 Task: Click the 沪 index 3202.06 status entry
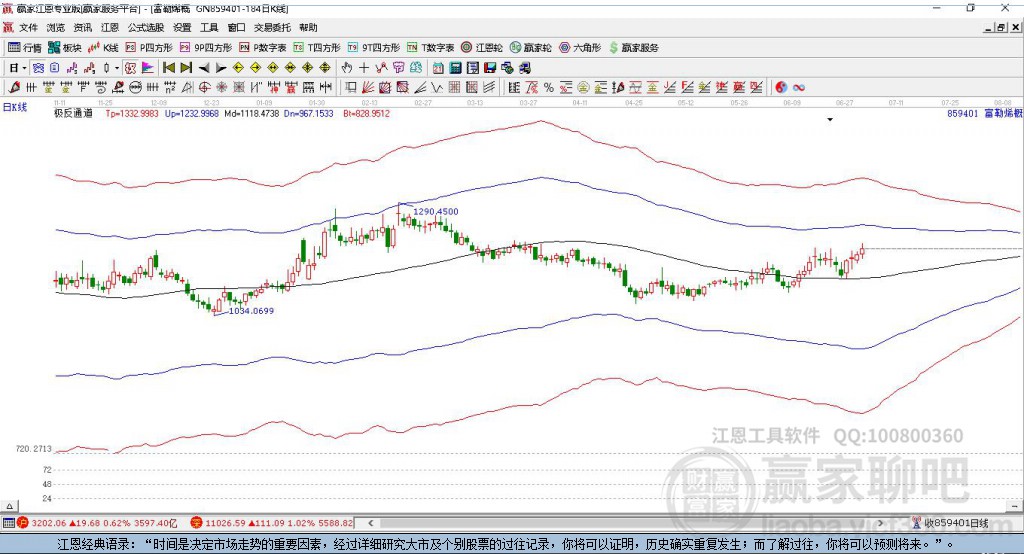point(97,523)
